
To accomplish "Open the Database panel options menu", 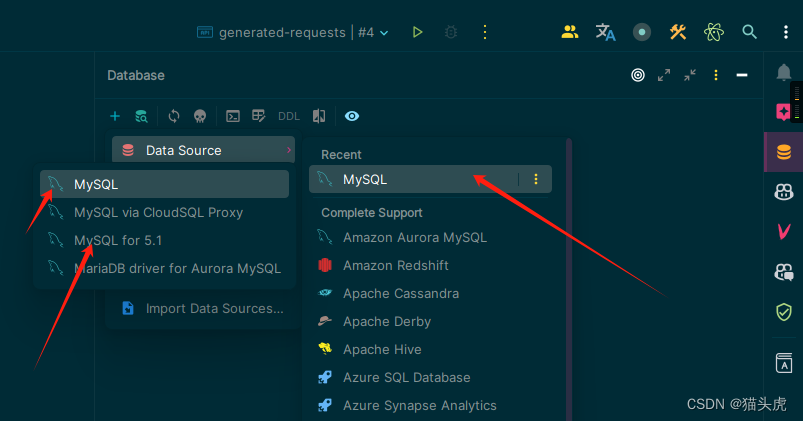I will click(716, 75).
